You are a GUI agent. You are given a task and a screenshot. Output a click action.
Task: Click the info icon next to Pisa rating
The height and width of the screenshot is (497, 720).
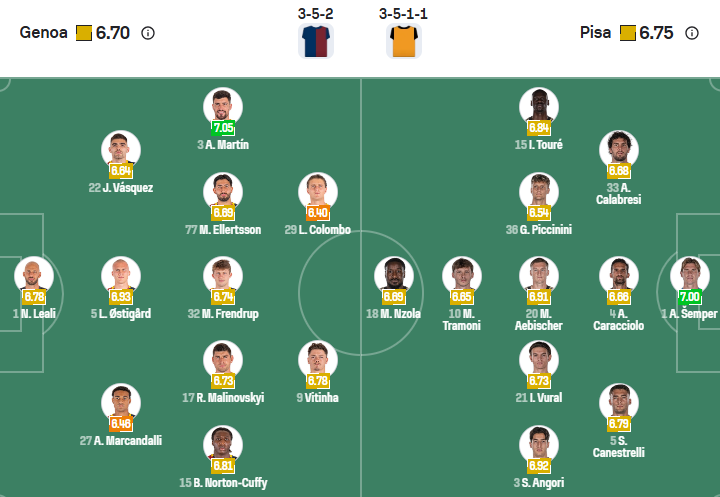pyautogui.click(x=692, y=33)
